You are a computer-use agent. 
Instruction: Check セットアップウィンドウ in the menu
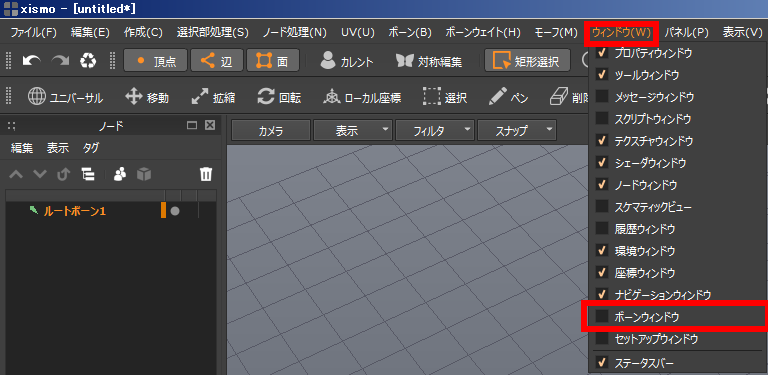677,338
